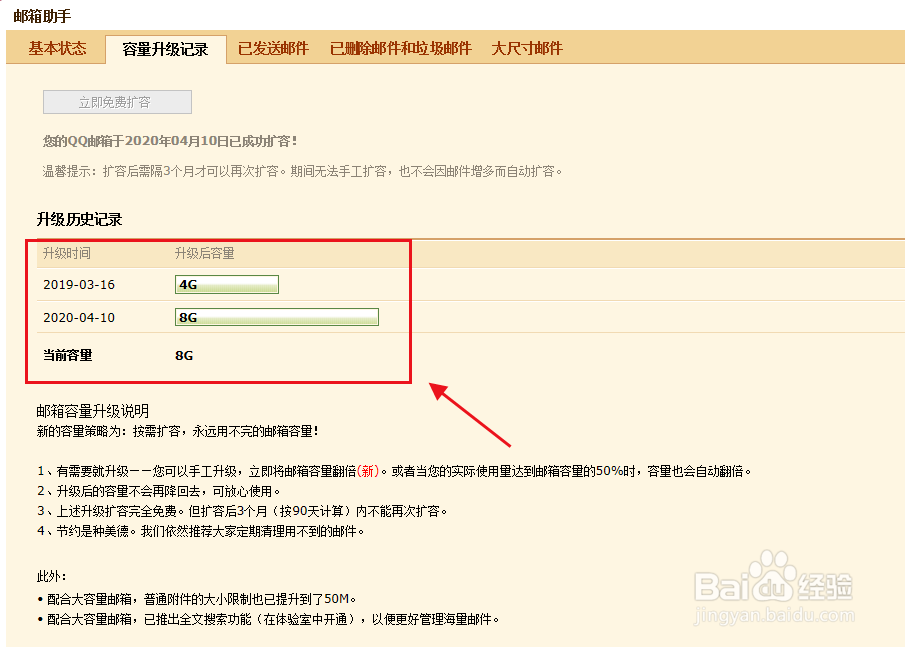
Task: Click the 升级时间 column header
Action: pyautogui.click(x=65, y=253)
